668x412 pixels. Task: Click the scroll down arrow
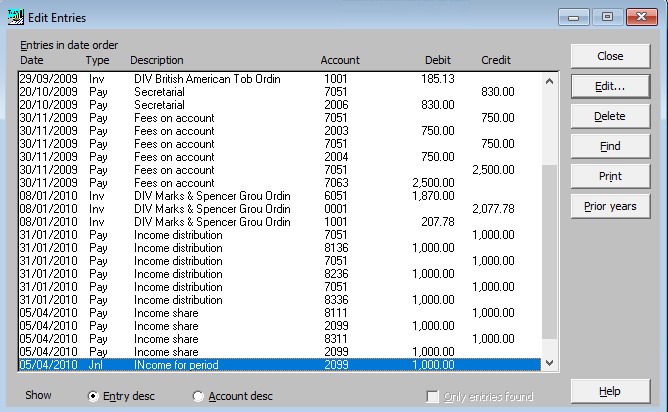coord(550,363)
